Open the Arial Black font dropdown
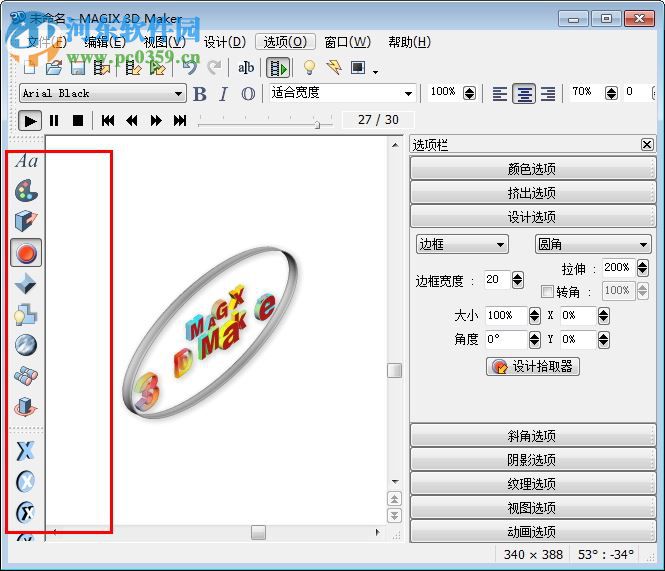665x571 pixels. click(x=102, y=93)
